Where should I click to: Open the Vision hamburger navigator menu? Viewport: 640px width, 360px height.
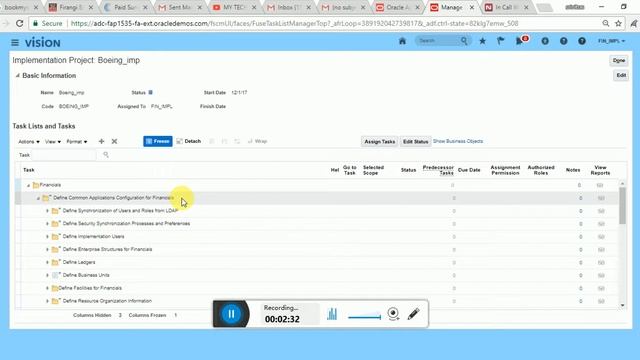coord(15,42)
